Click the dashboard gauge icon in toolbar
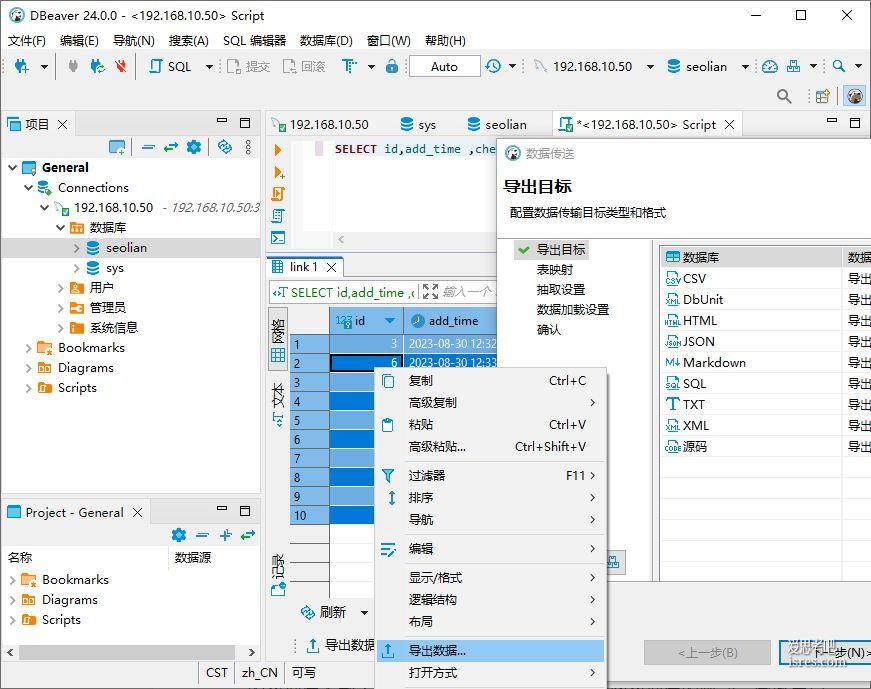This screenshot has height=689, width=871. pyautogui.click(x=770, y=67)
